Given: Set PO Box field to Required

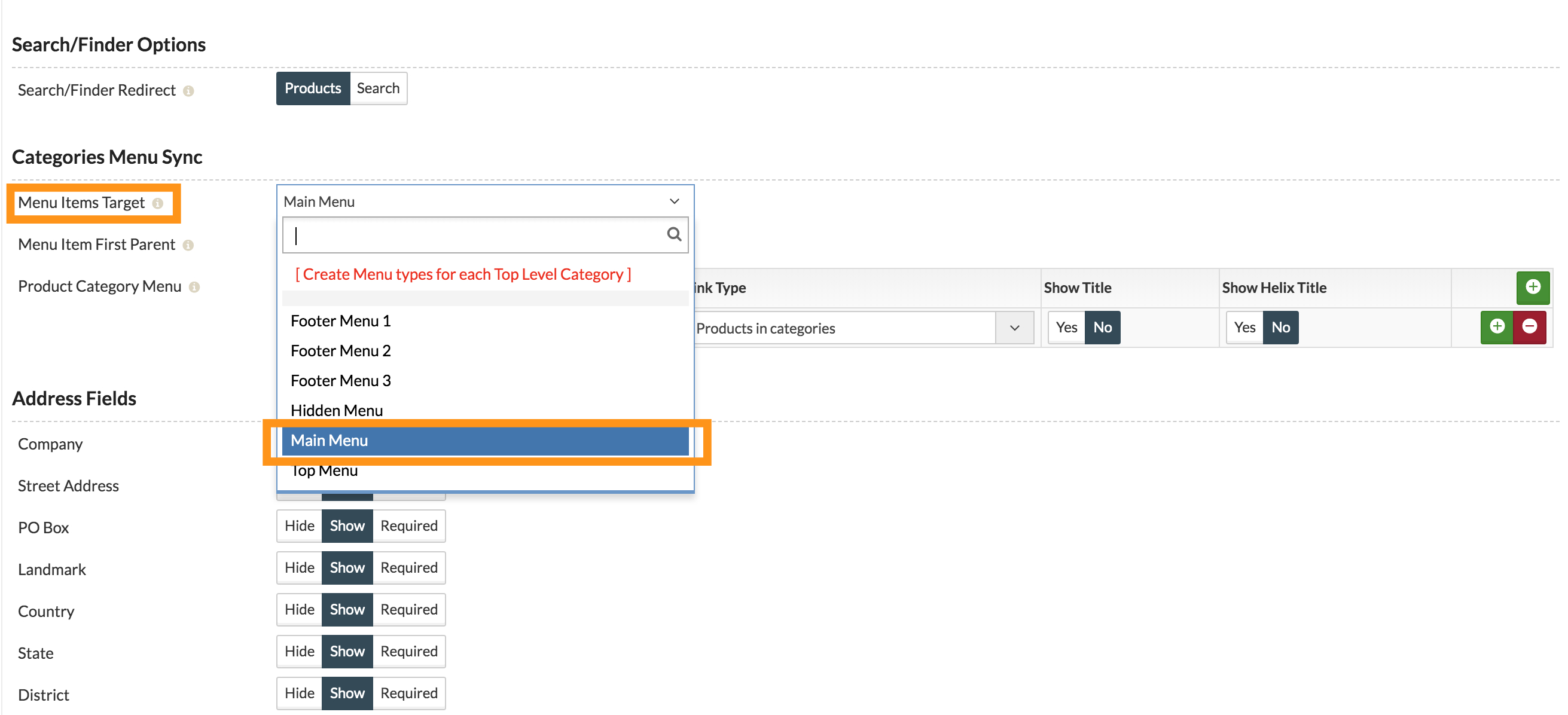Looking at the screenshot, I should [x=408, y=525].
